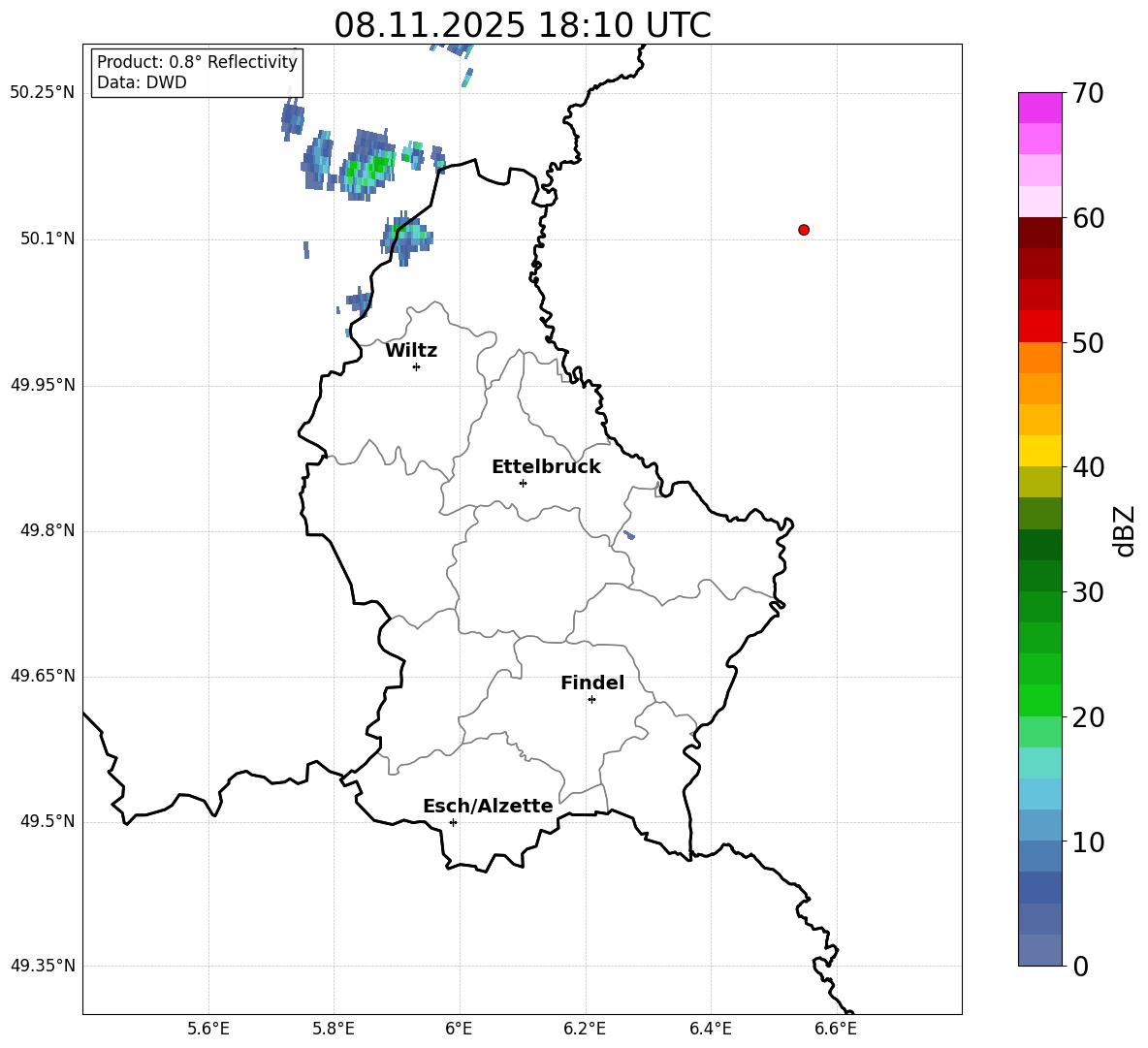
Task: Select the Ettelbruck station label
Action: [546, 467]
